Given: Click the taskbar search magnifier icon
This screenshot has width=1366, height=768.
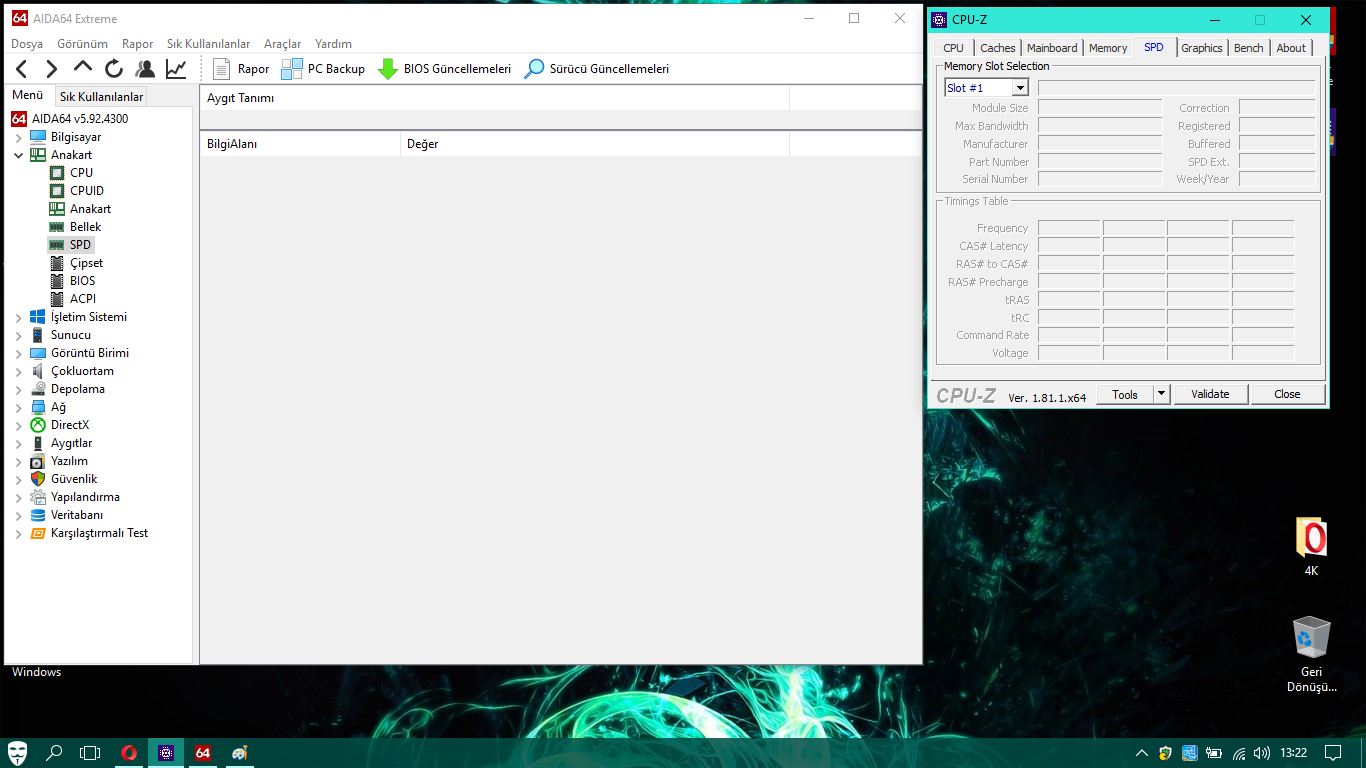Looking at the screenshot, I should 55,753.
